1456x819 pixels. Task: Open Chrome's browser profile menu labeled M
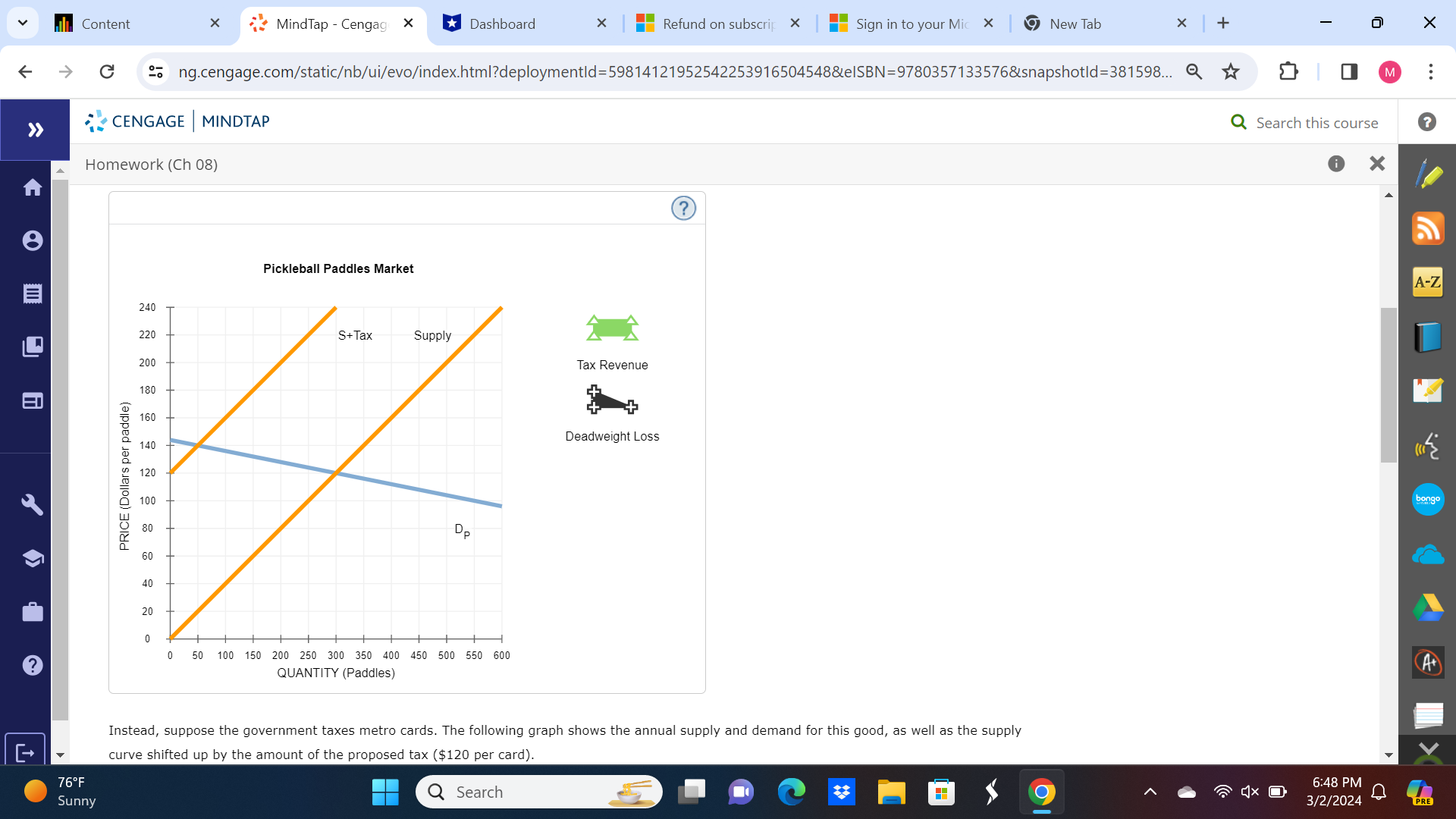(1390, 71)
